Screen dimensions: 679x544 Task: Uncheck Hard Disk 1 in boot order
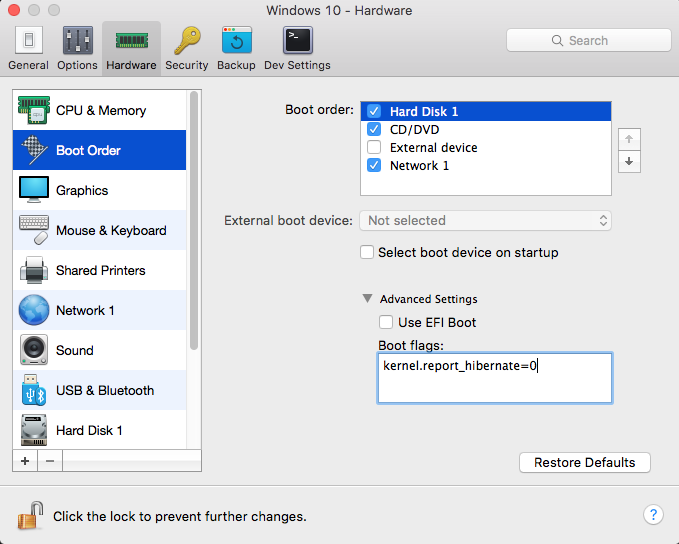[374, 112]
